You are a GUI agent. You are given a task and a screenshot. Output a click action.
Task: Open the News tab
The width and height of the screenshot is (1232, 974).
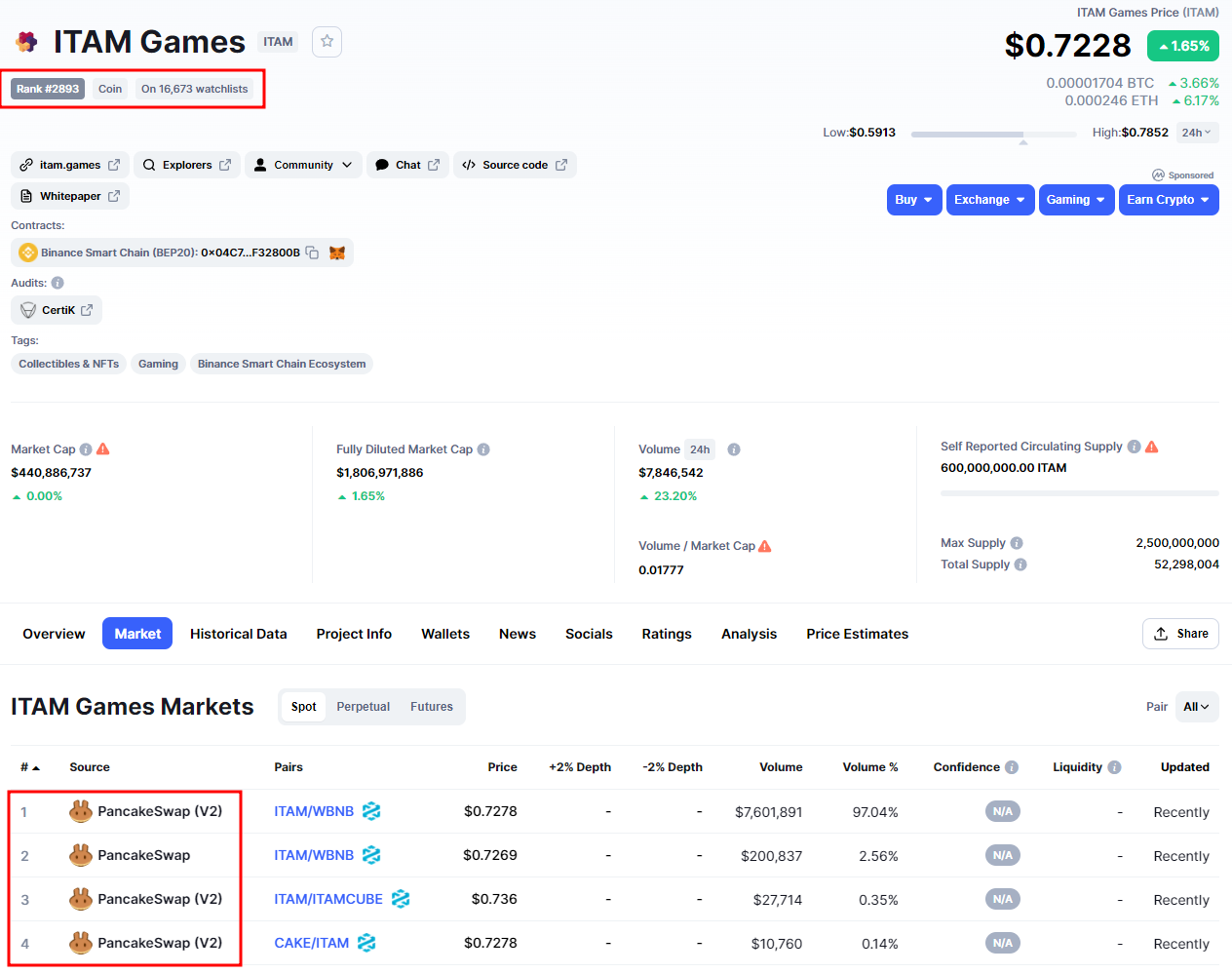tap(518, 634)
